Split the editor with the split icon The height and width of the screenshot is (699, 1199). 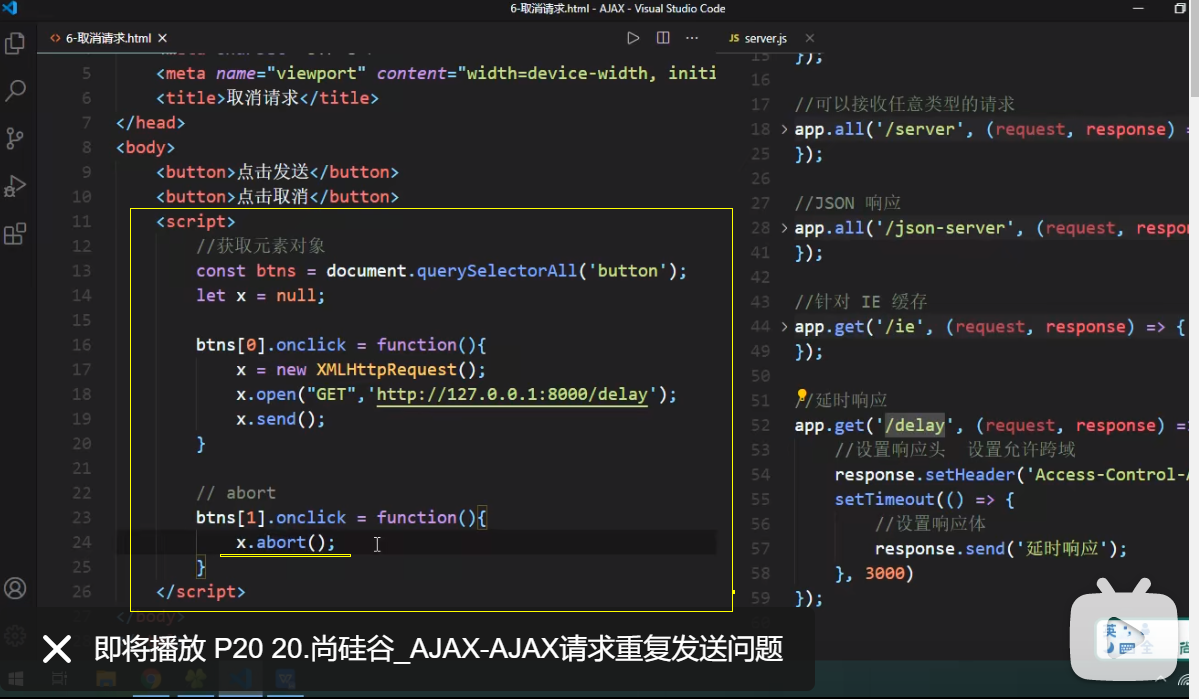coord(663,37)
